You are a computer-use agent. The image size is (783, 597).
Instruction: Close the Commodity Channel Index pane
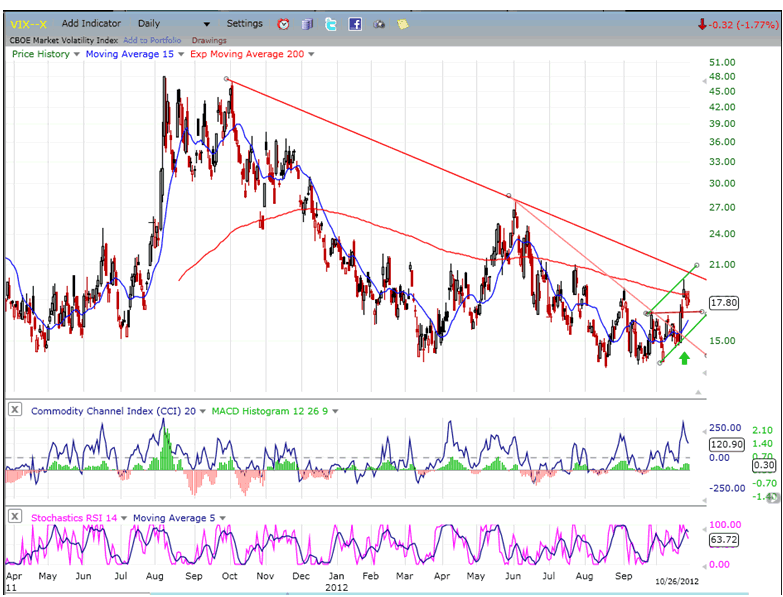point(17,410)
